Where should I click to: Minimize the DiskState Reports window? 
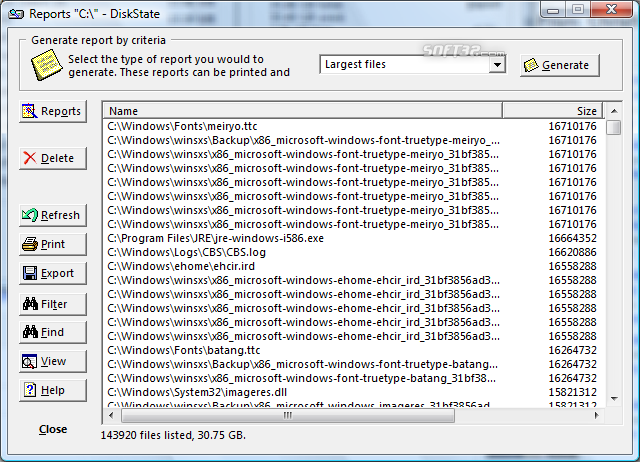(553, 10)
